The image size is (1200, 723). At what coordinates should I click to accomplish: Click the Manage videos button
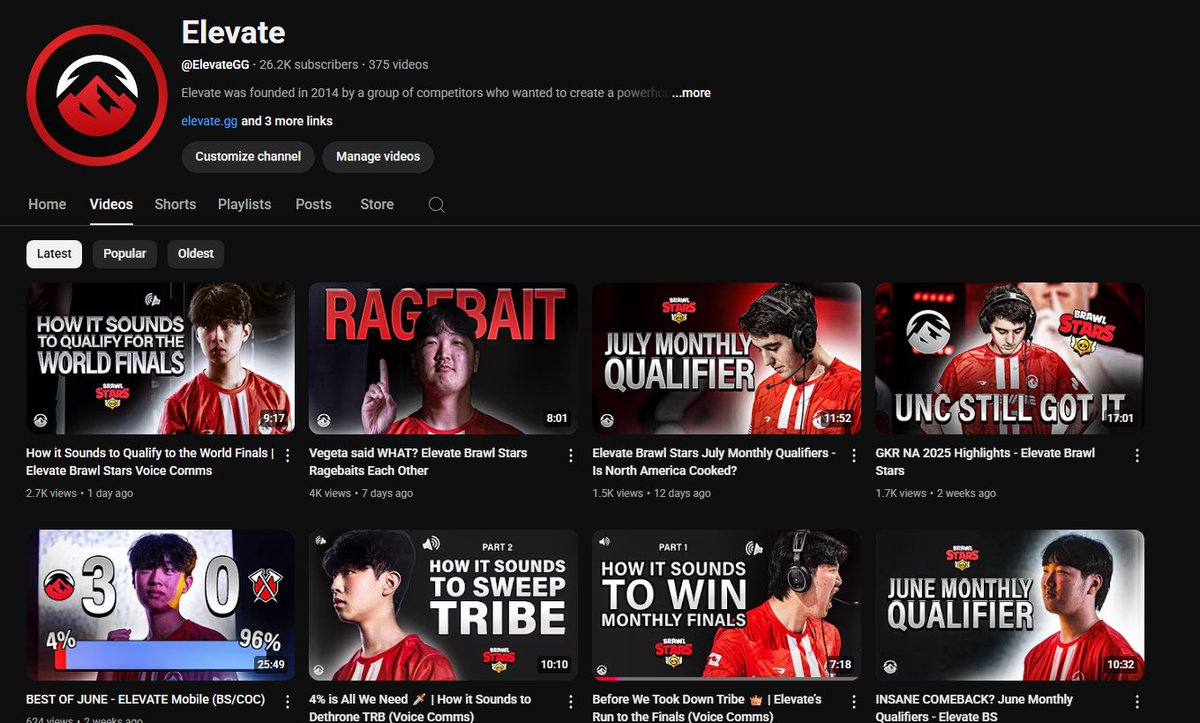[x=378, y=157]
